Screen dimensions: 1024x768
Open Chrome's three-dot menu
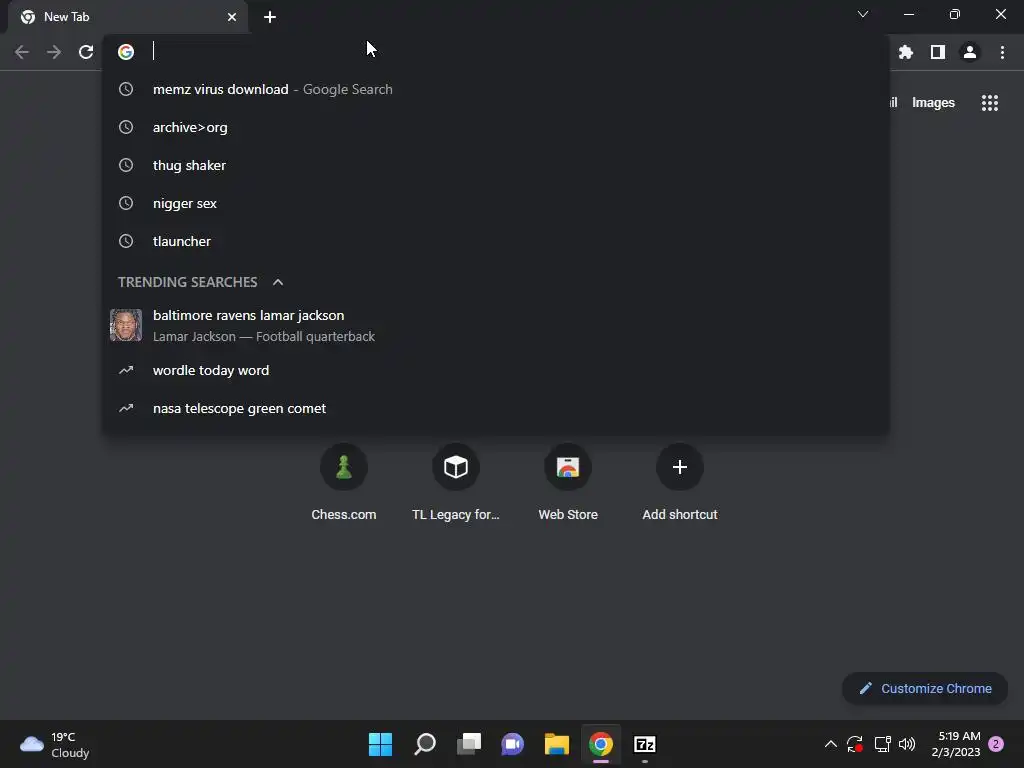pyautogui.click(x=1002, y=52)
